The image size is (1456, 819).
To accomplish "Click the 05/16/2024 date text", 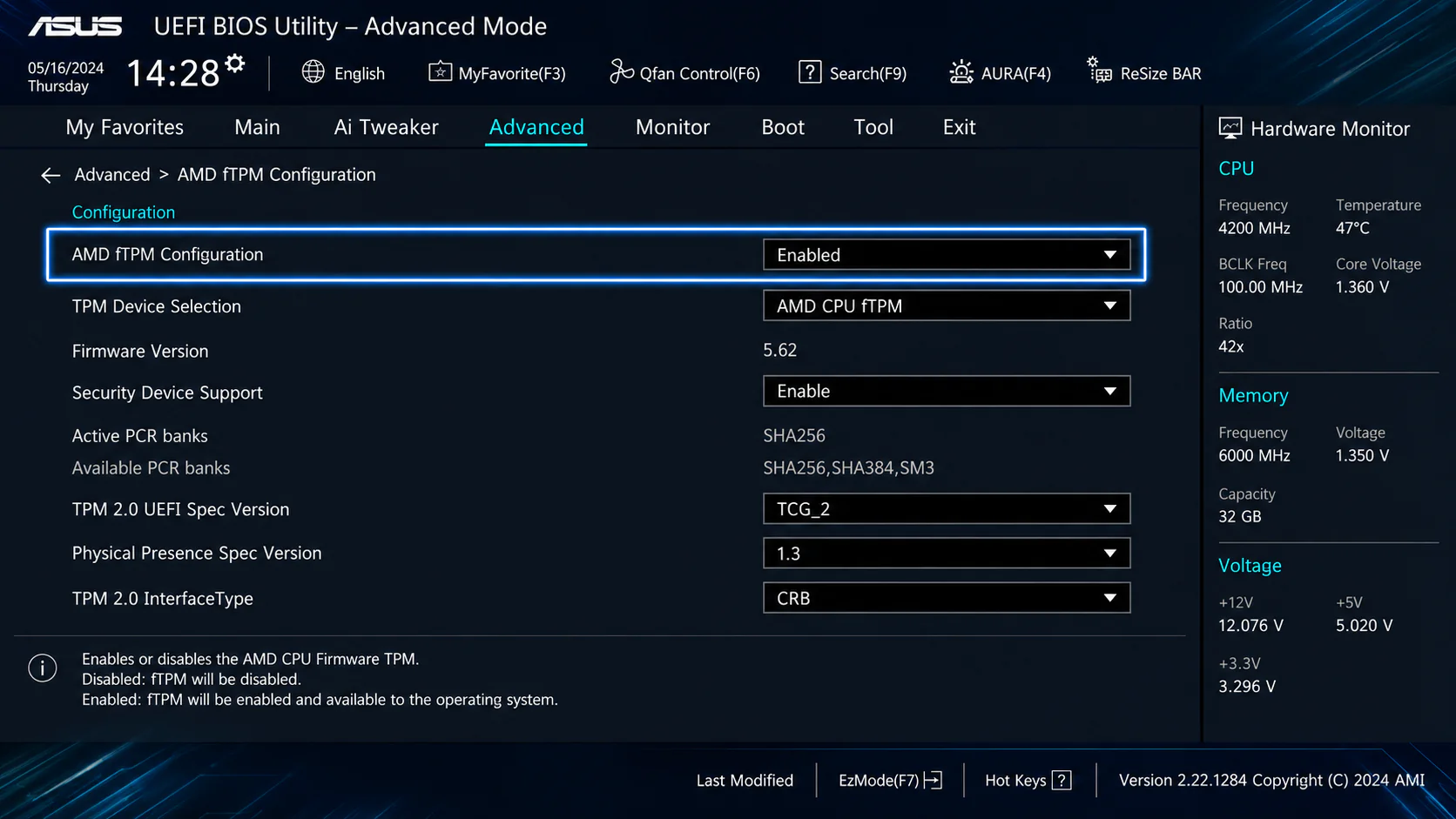I will [65, 68].
